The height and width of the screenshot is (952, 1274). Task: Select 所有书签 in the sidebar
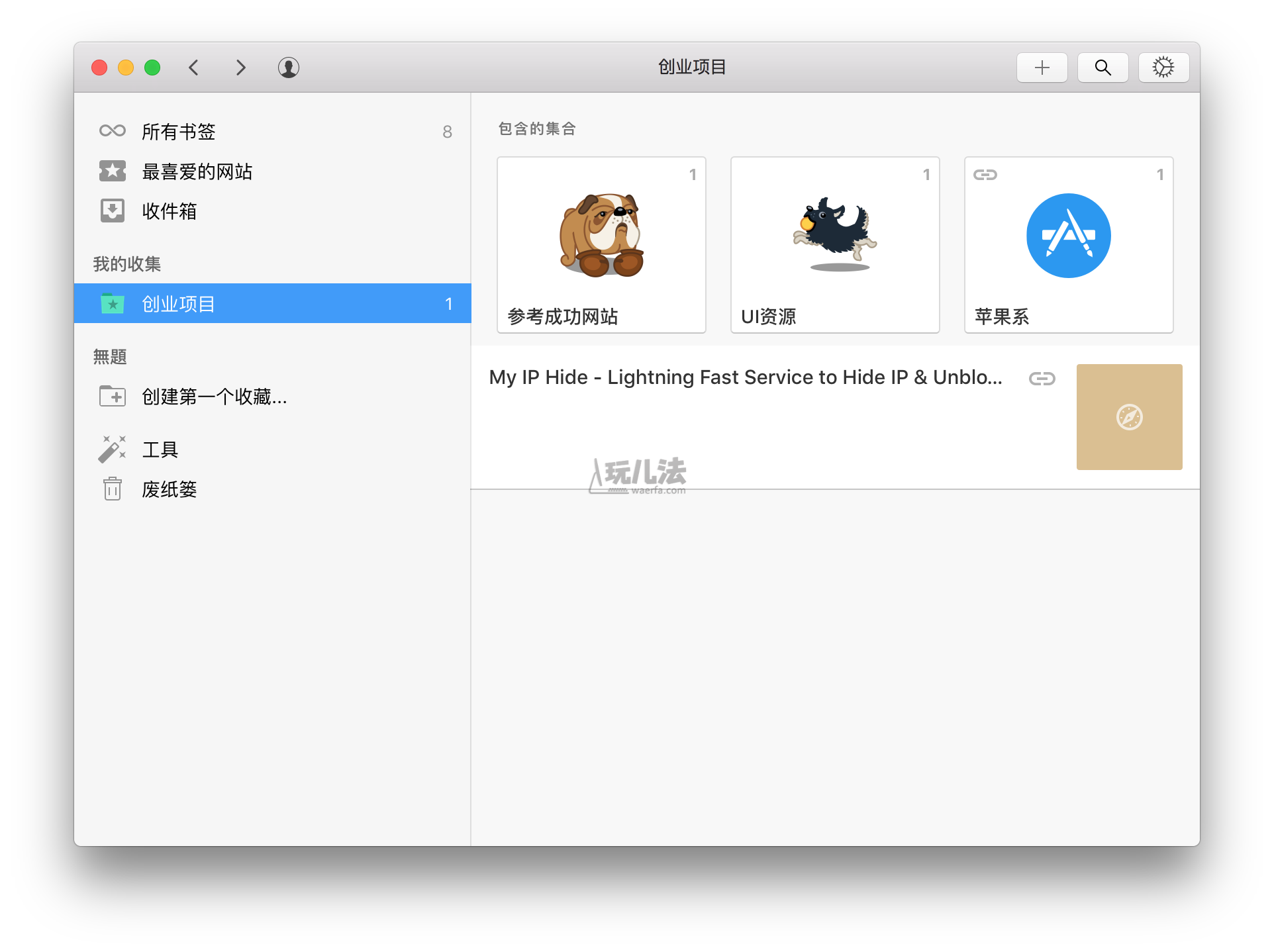[272, 131]
